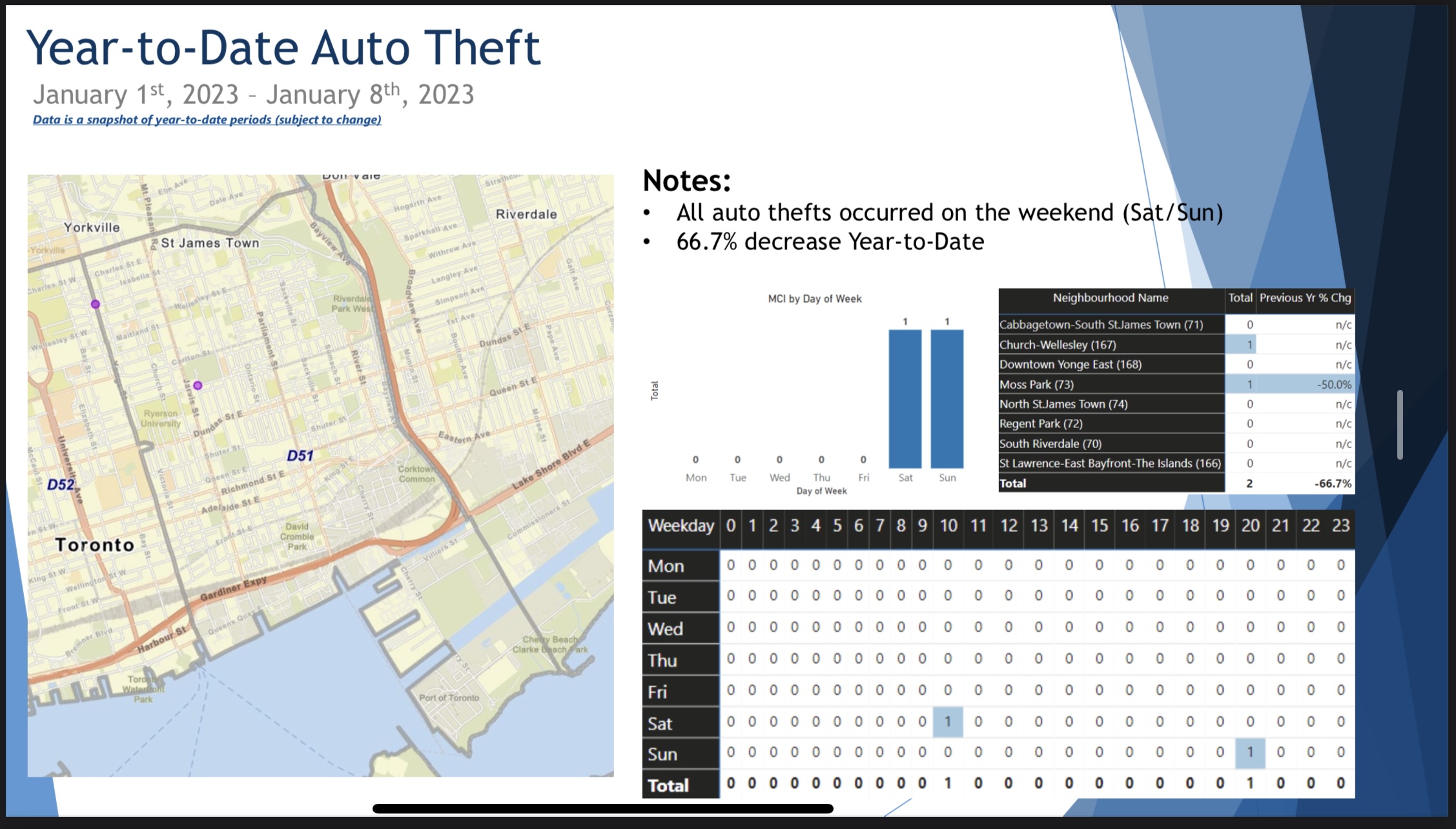Select the purple theft marker near Jarvis St

pyautogui.click(x=198, y=385)
